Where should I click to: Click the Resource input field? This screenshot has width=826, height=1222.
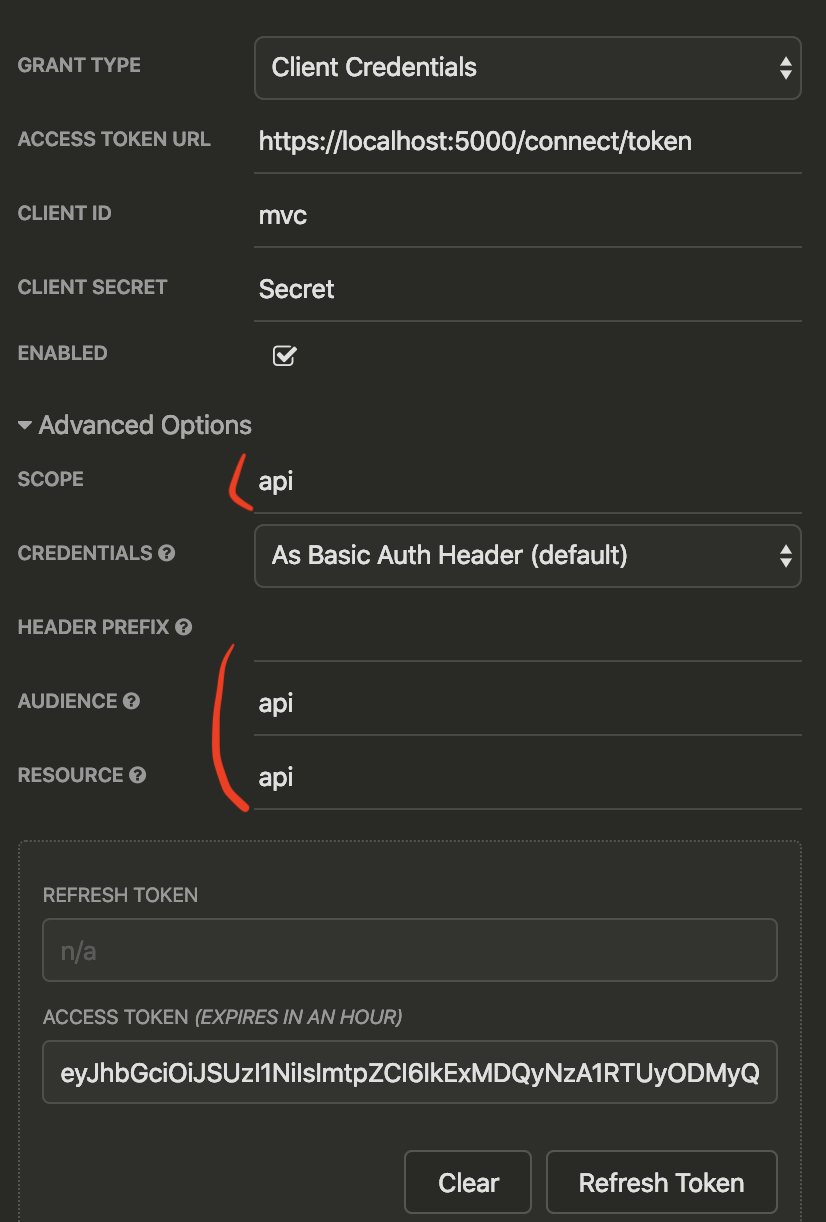527,778
